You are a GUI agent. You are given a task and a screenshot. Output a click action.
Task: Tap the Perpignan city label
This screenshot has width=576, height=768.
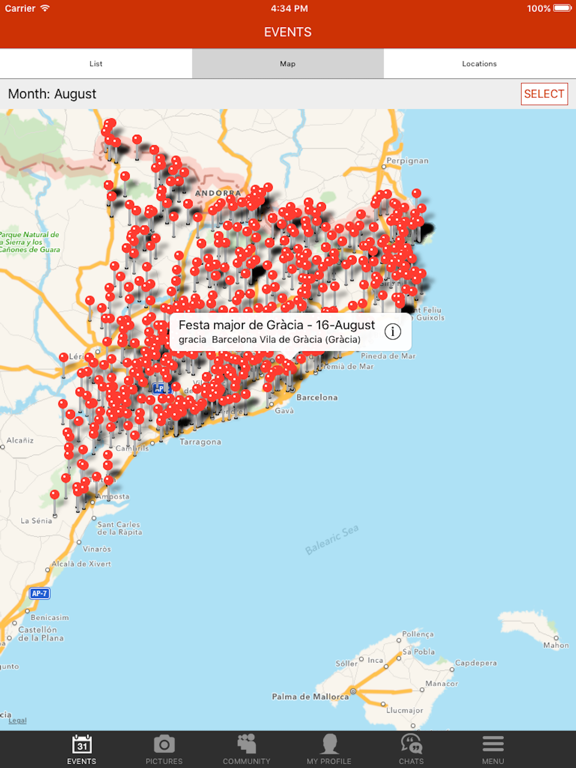point(408,161)
